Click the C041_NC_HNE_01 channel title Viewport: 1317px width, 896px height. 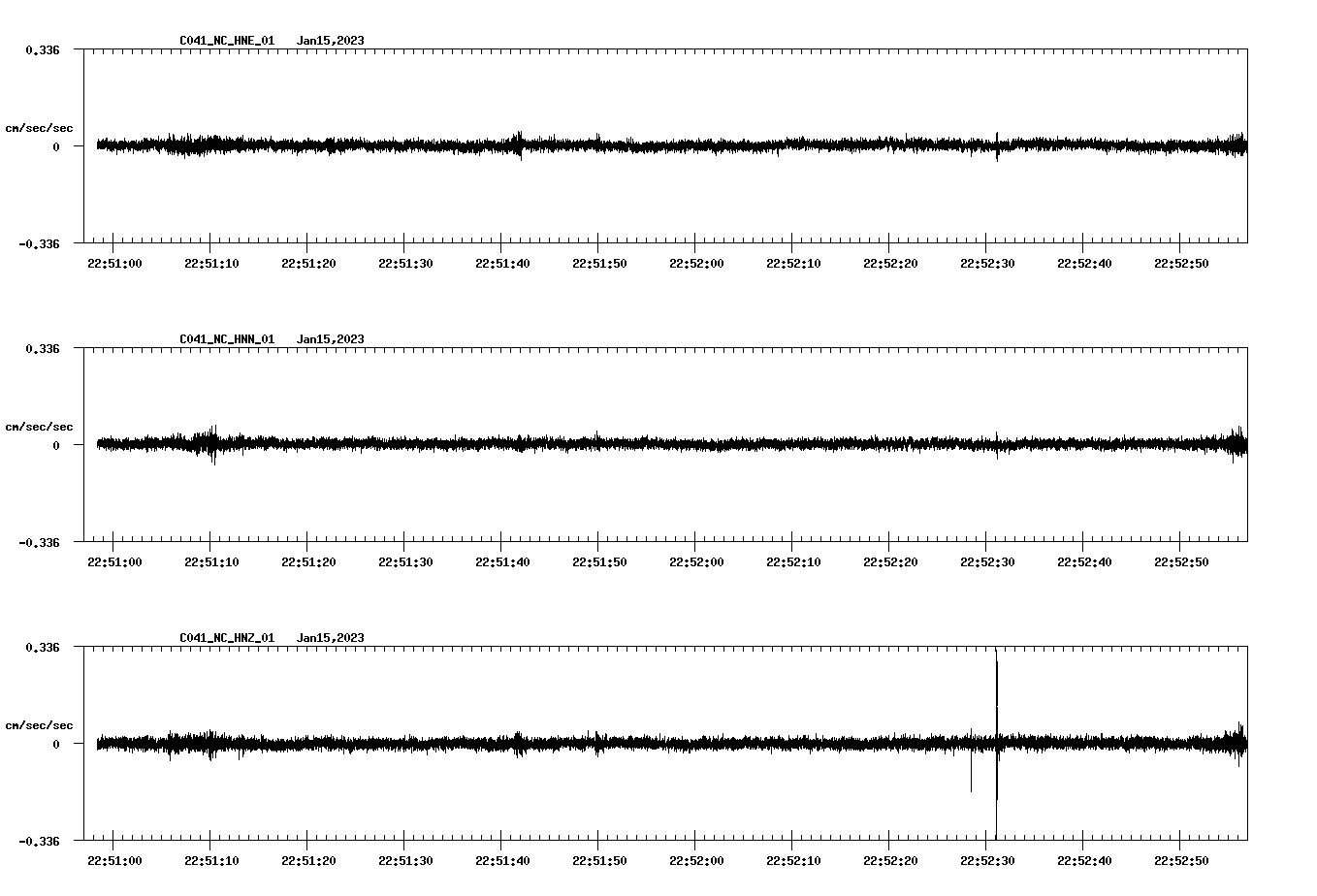[227, 41]
